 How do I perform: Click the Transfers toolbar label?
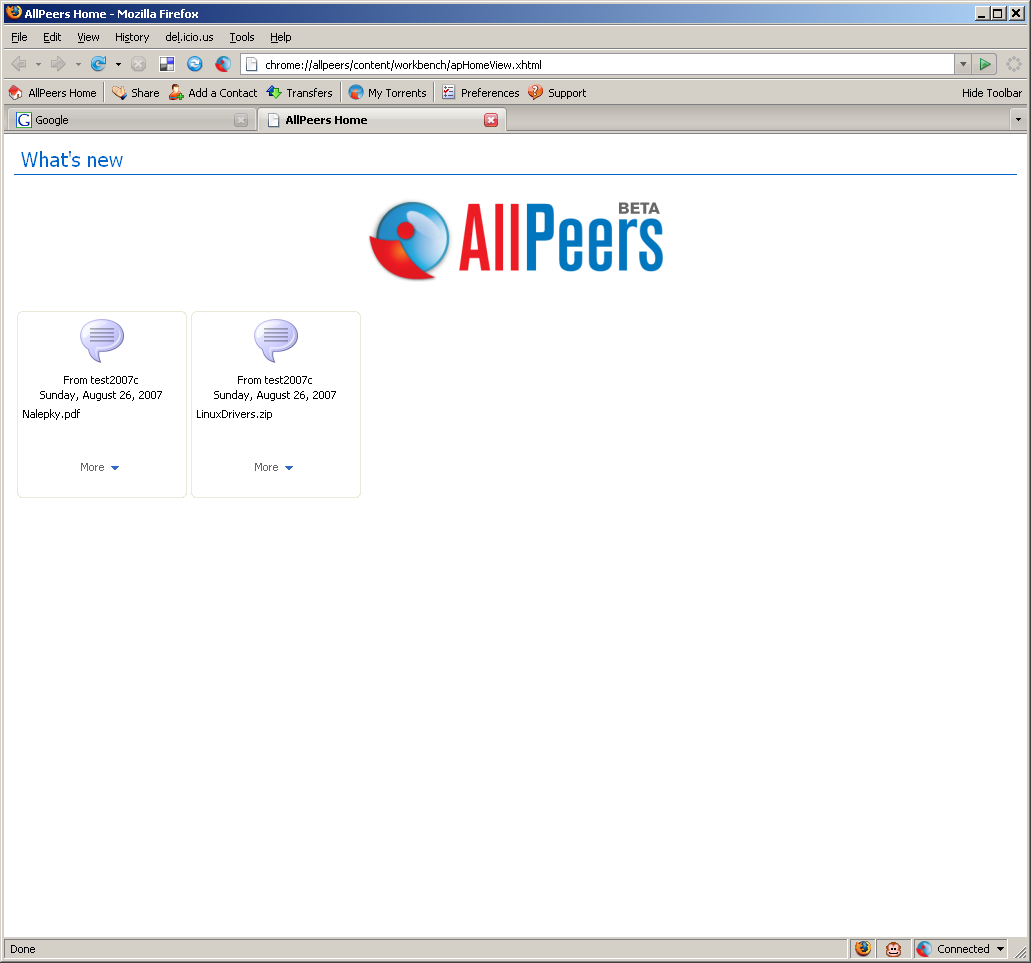click(x=309, y=93)
